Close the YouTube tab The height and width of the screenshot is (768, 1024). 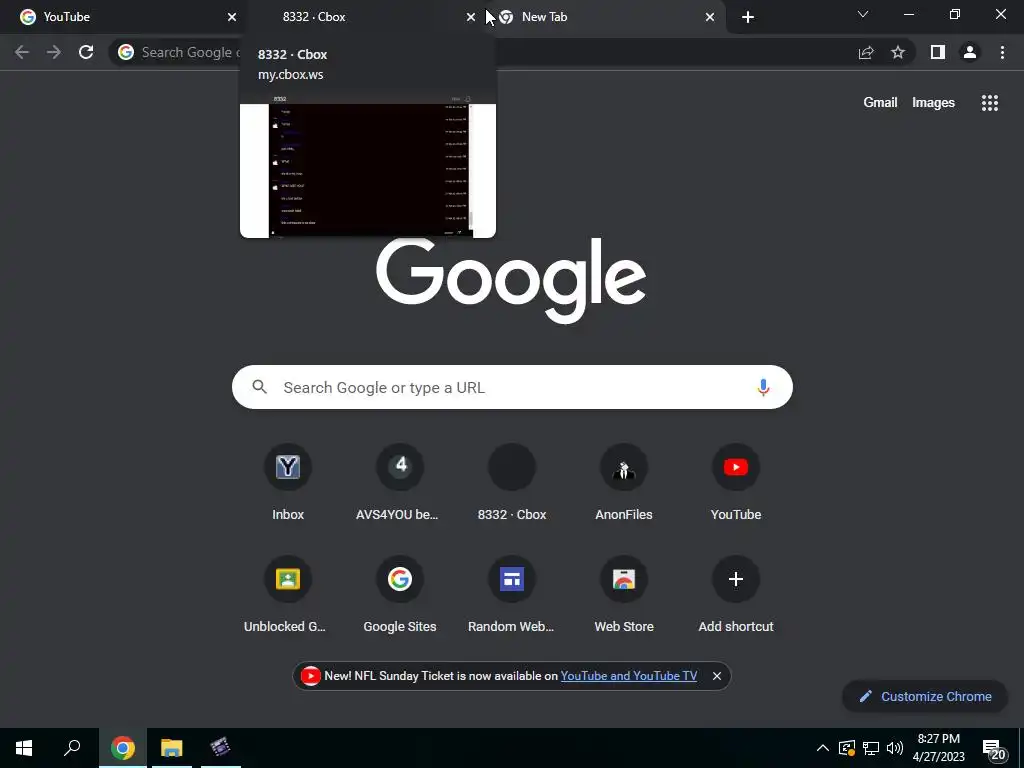(231, 17)
